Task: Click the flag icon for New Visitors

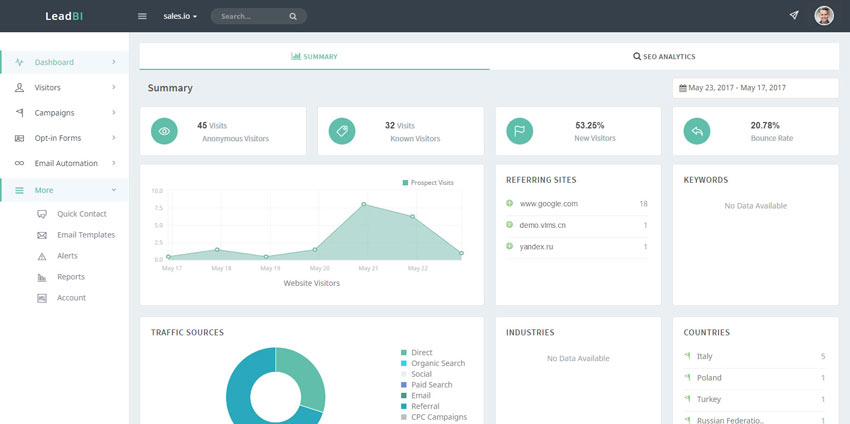Action: click(x=520, y=131)
